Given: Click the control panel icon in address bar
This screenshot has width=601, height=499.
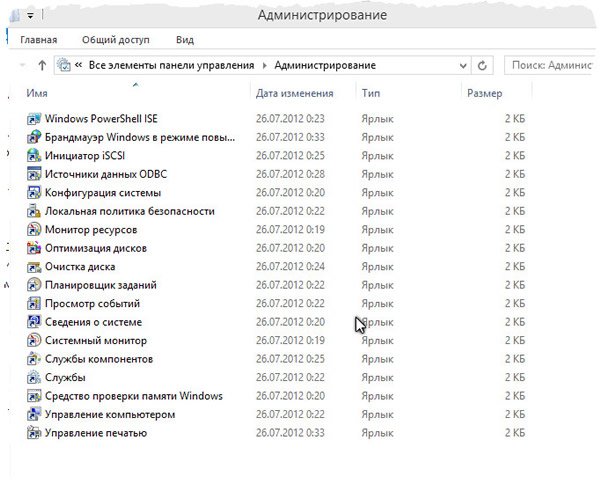Looking at the screenshot, I should pos(64,65).
